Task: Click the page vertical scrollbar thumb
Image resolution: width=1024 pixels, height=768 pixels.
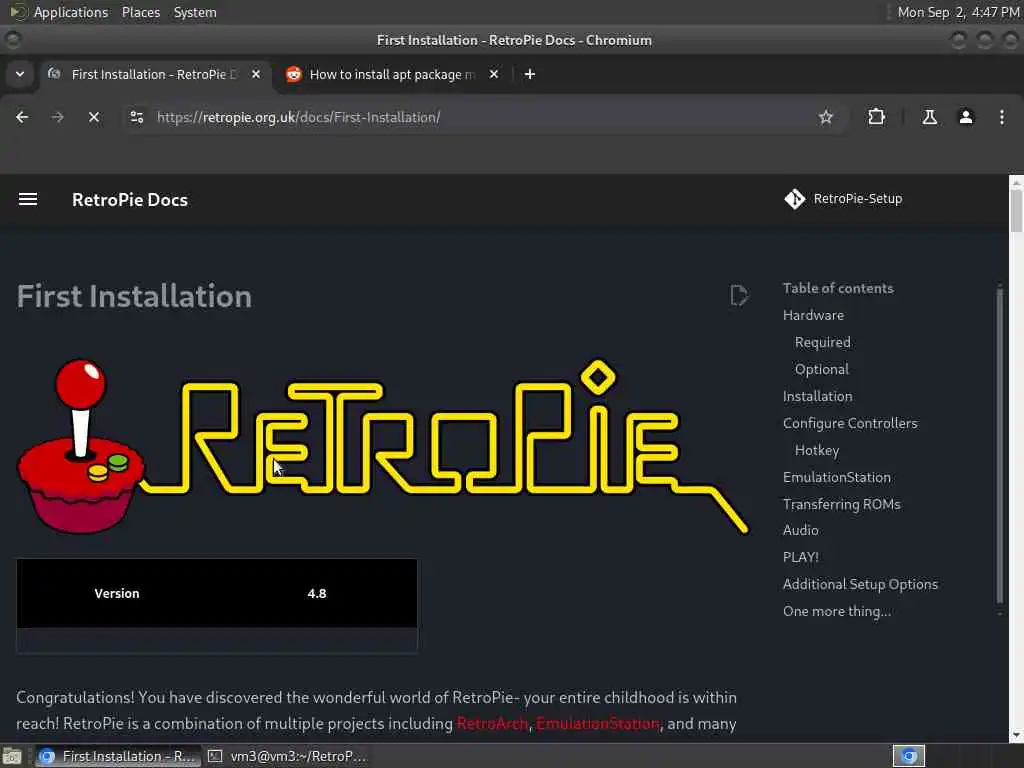Action: pos(1016,210)
